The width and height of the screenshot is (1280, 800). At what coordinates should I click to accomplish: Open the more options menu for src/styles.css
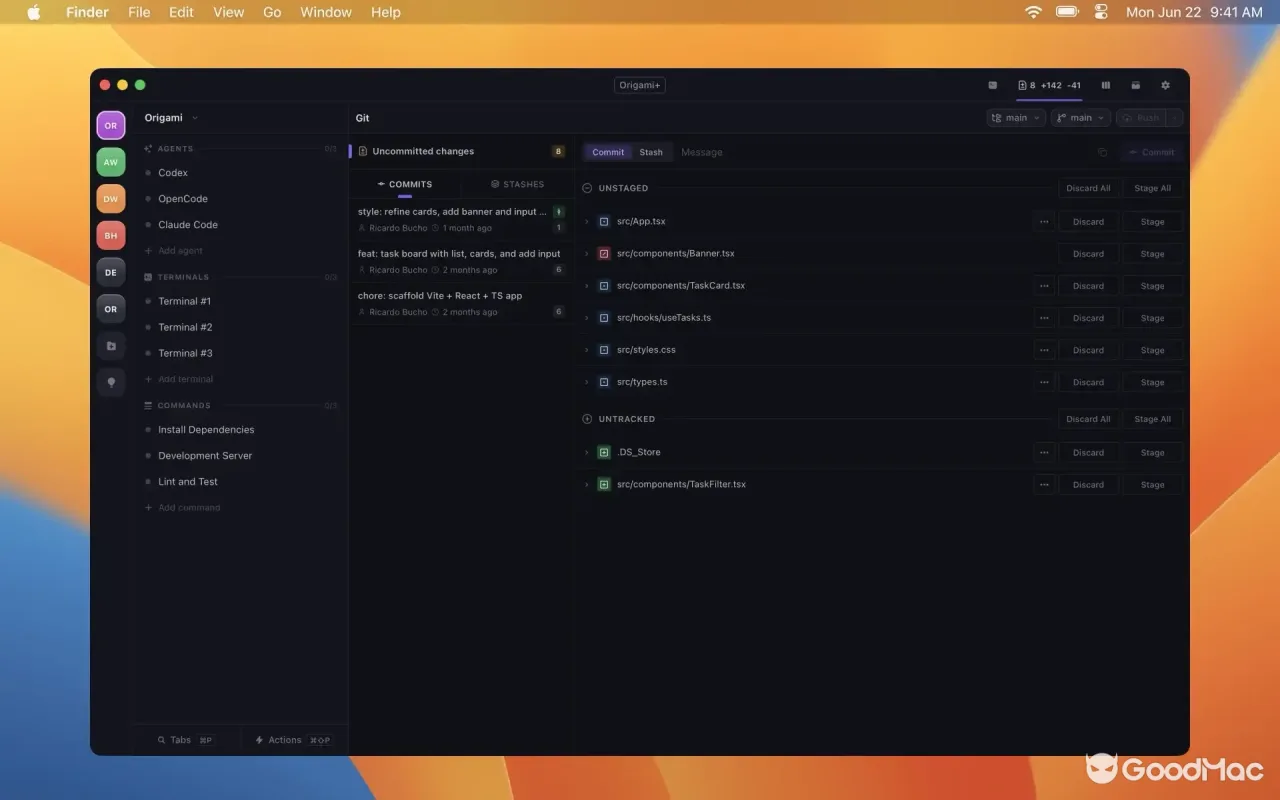click(x=1044, y=350)
